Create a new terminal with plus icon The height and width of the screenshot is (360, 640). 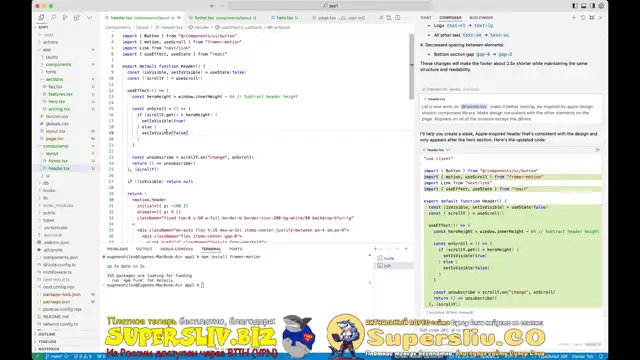(375, 249)
